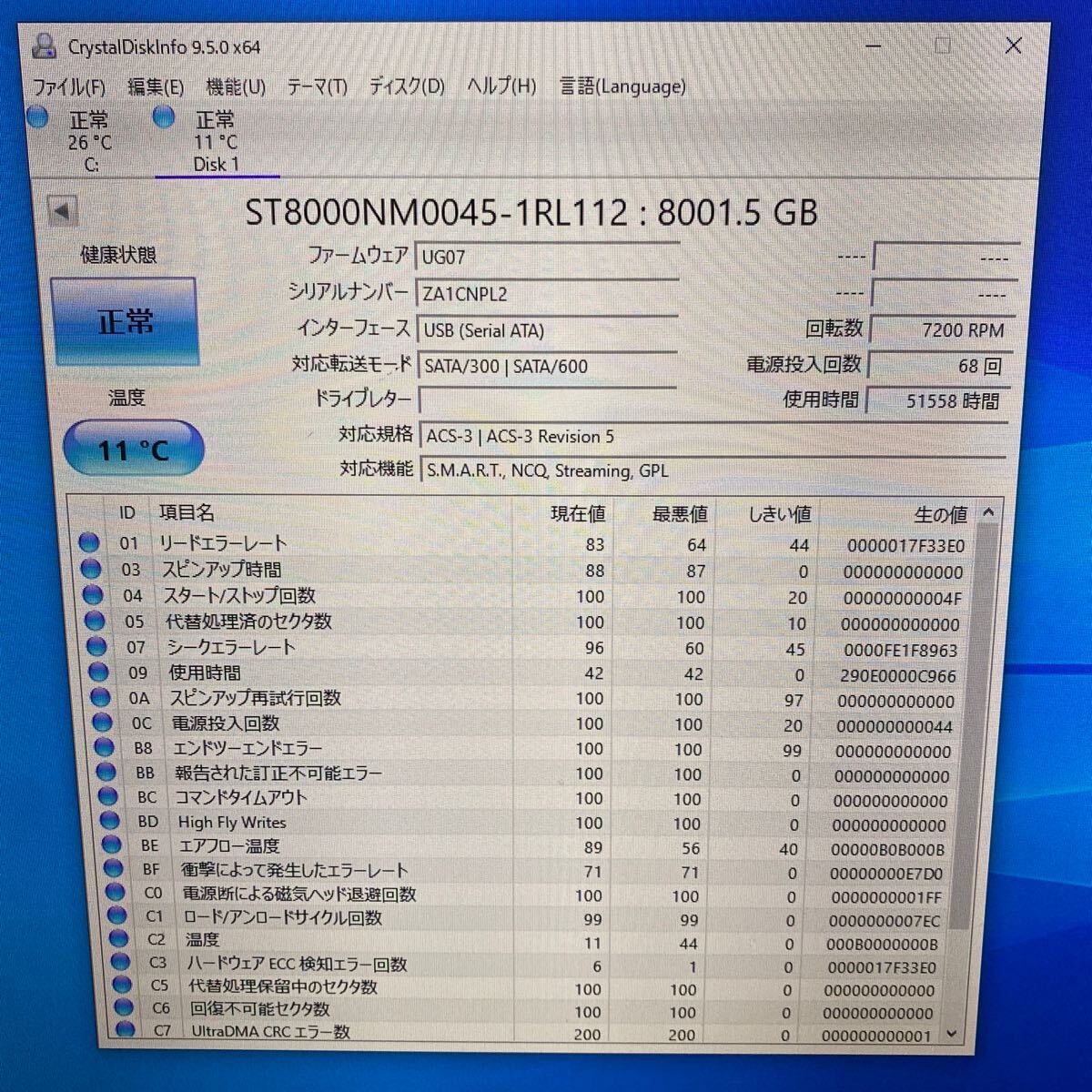Click status dot for 0C 電源投入回数 row
This screenshot has height=1092, width=1092.
(104, 723)
